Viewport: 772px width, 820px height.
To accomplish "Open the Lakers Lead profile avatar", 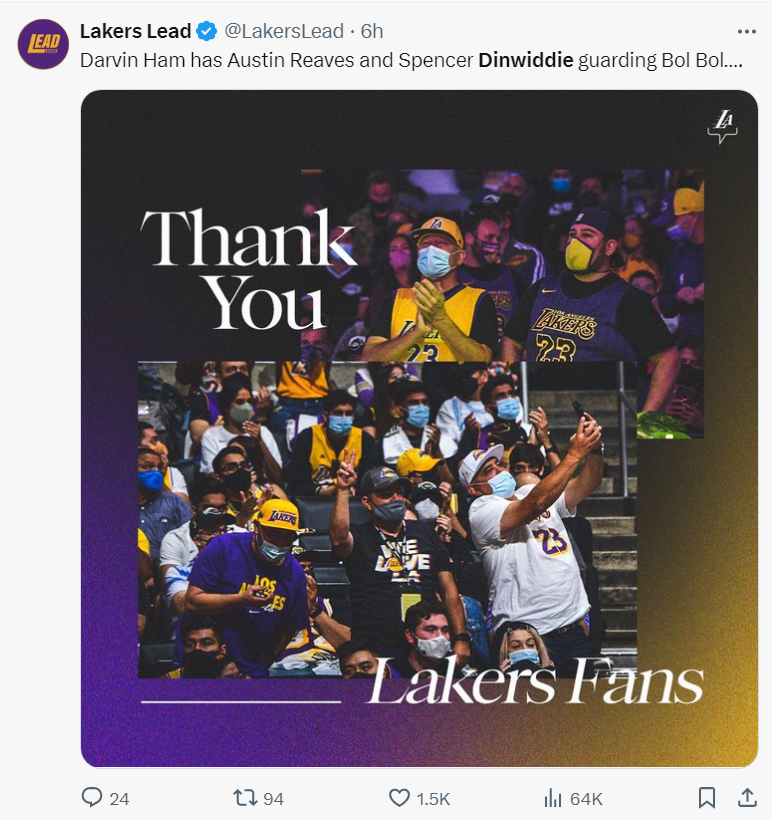I will point(43,44).
